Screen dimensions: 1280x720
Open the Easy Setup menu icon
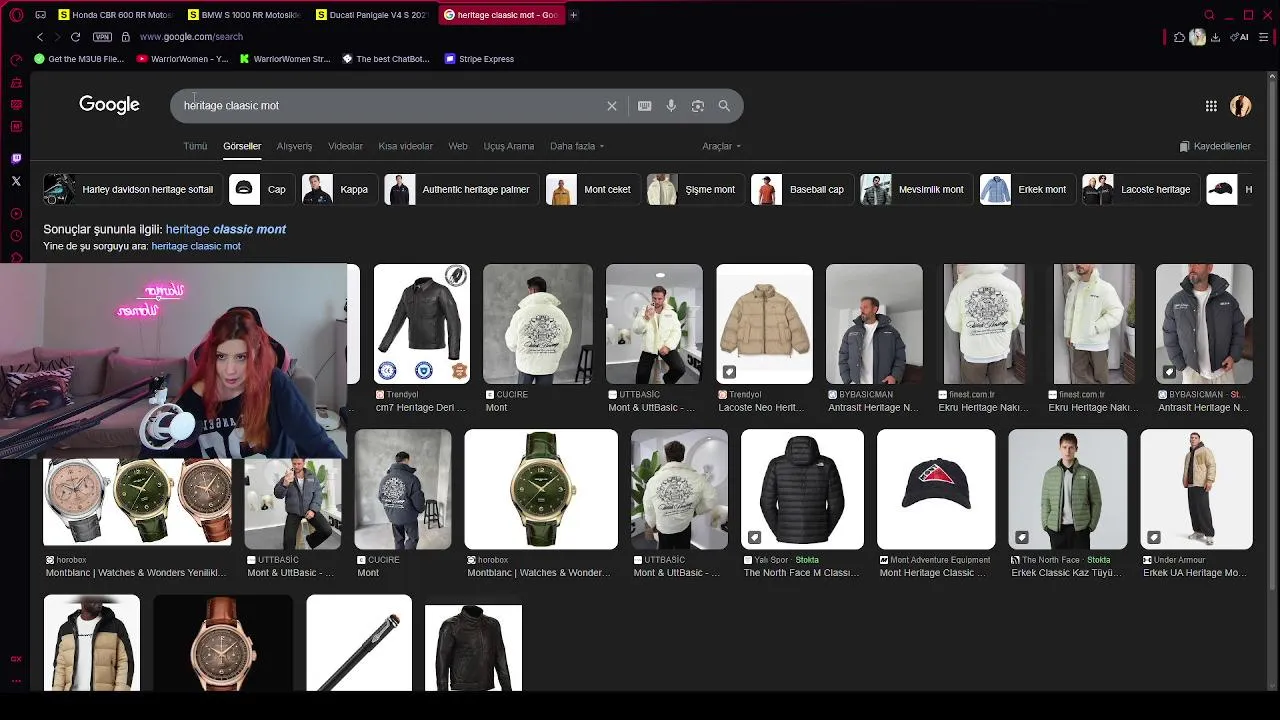tap(1264, 37)
